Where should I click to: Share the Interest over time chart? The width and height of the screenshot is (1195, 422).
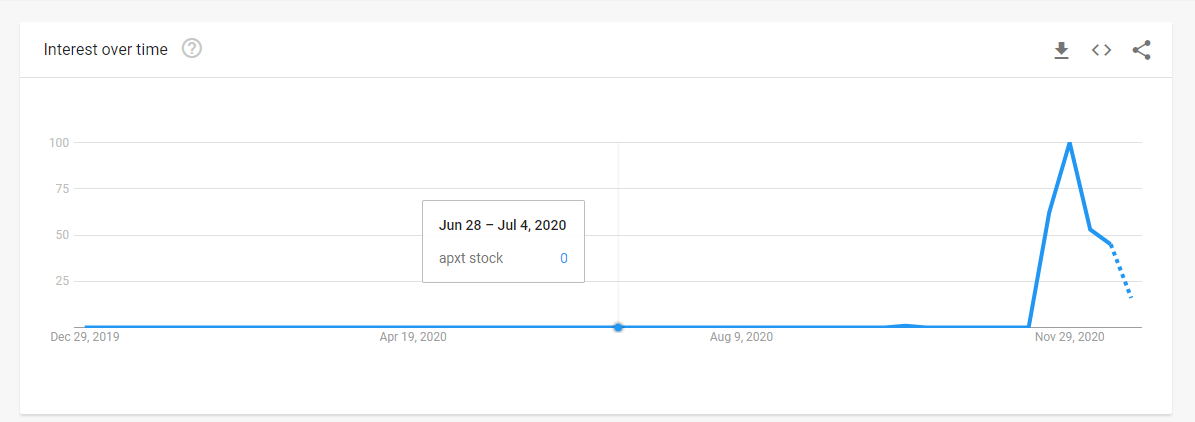(x=1141, y=50)
